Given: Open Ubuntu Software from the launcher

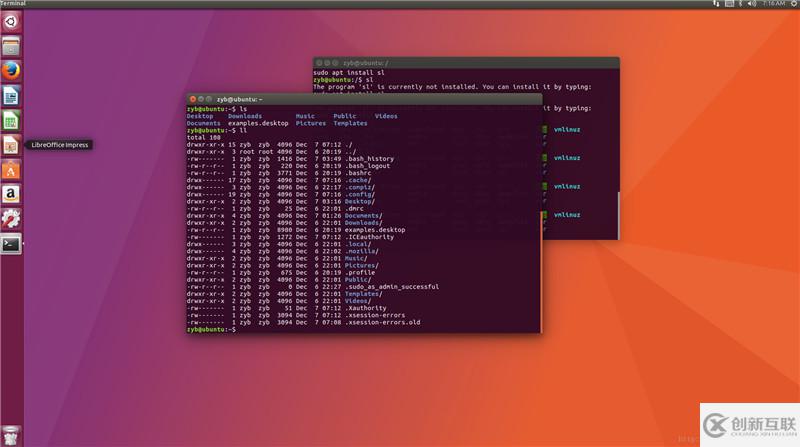Looking at the screenshot, I should click(x=11, y=170).
